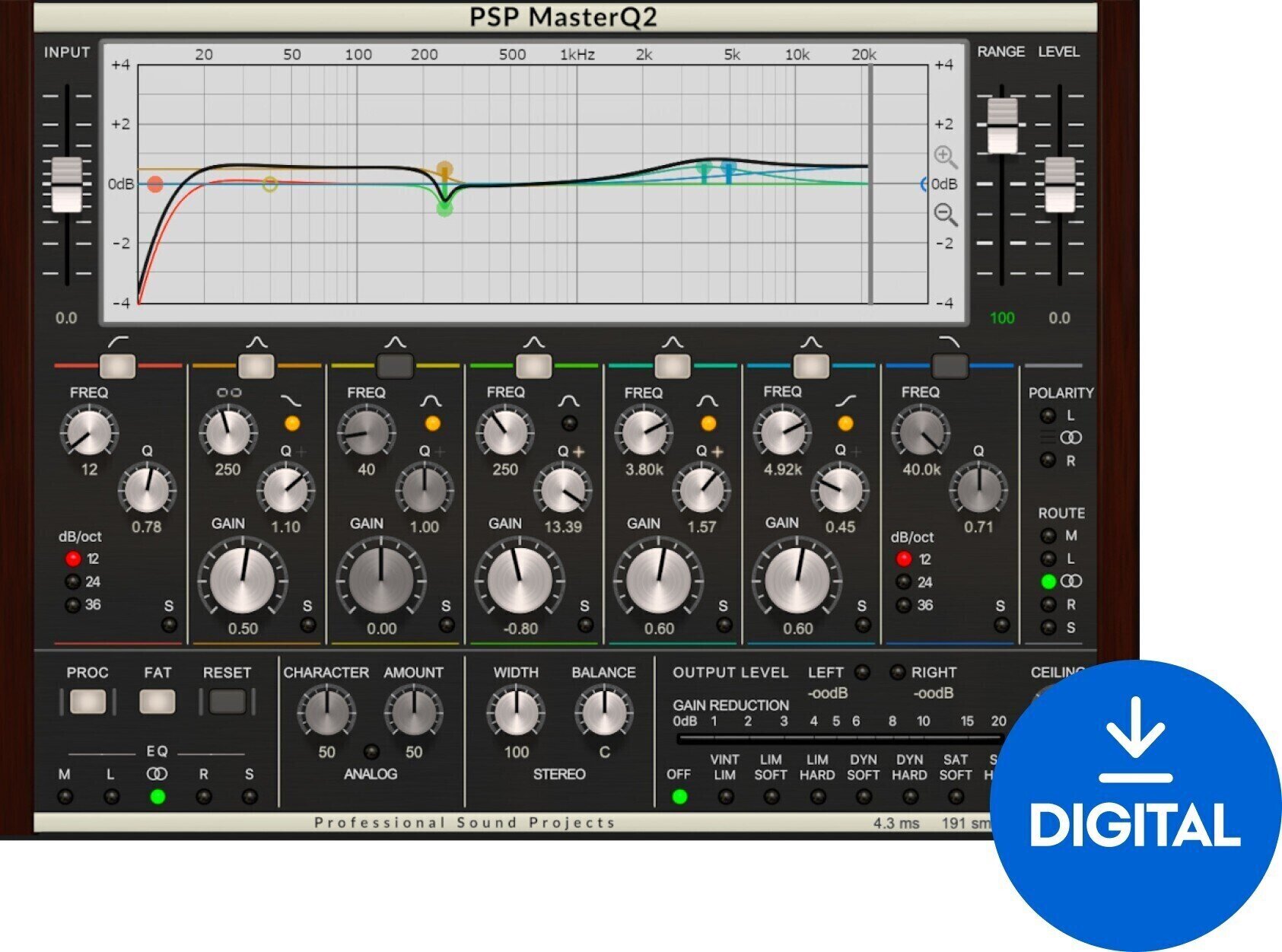Toggle the green 250 Hz band enable button
The height and width of the screenshot is (952, 1282).
click(x=534, y=366)
